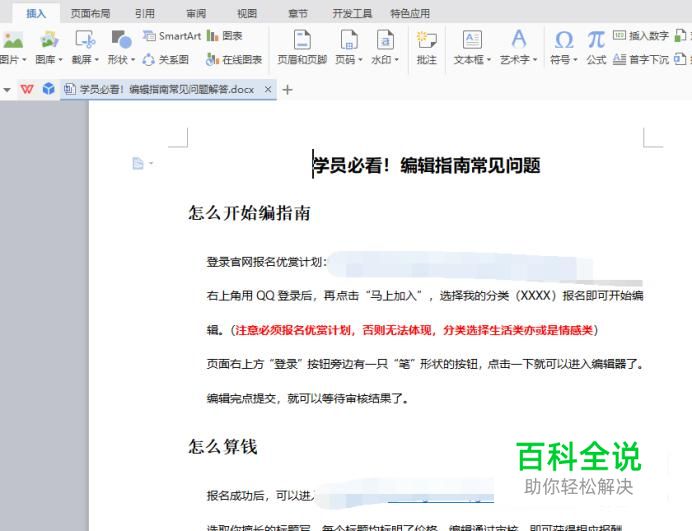Open the tab bar dropdown arrow at left
Viewport: 692px width, 531px height.
(x=7, y=90)
